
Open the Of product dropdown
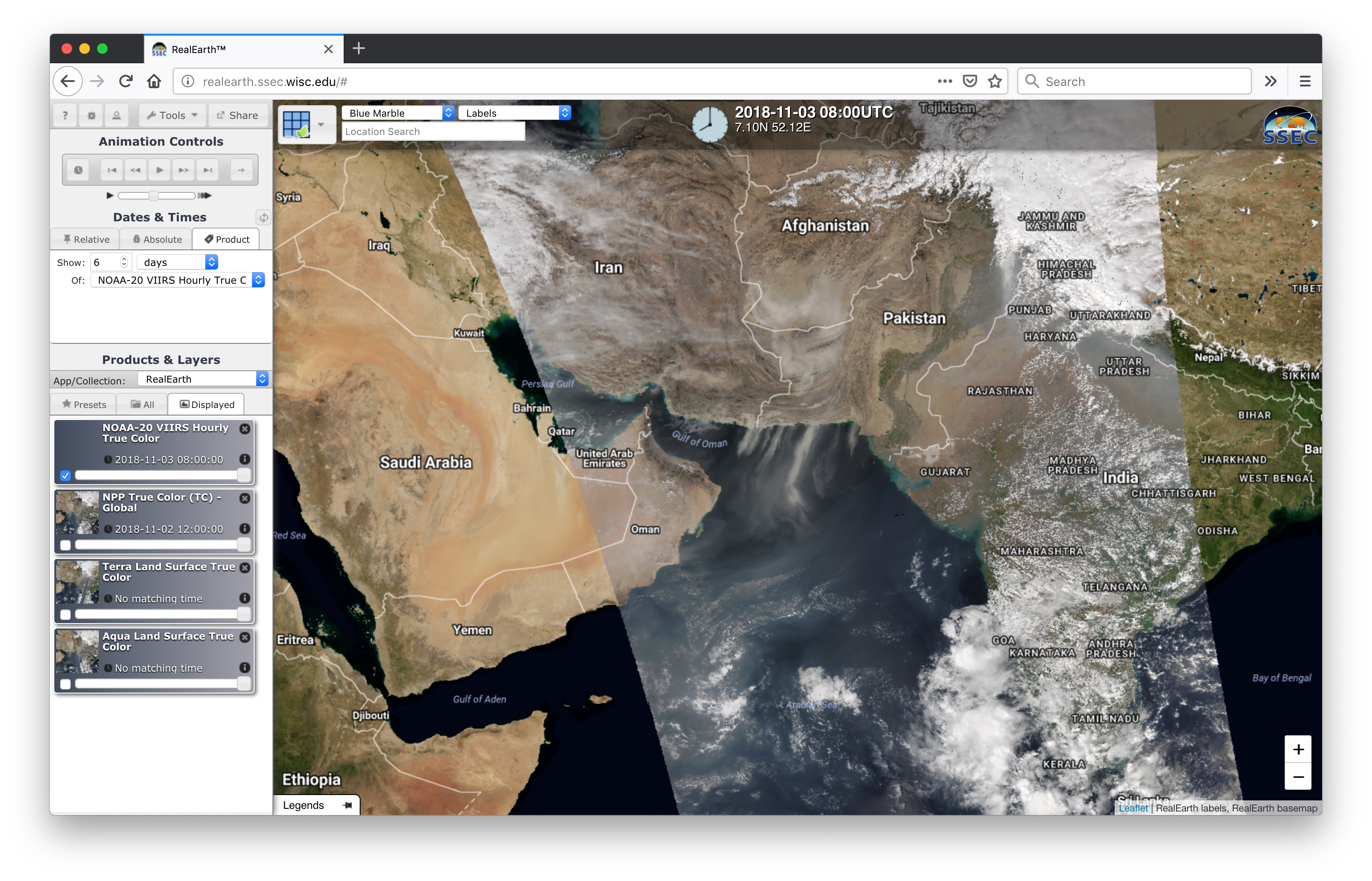[178, 280]
